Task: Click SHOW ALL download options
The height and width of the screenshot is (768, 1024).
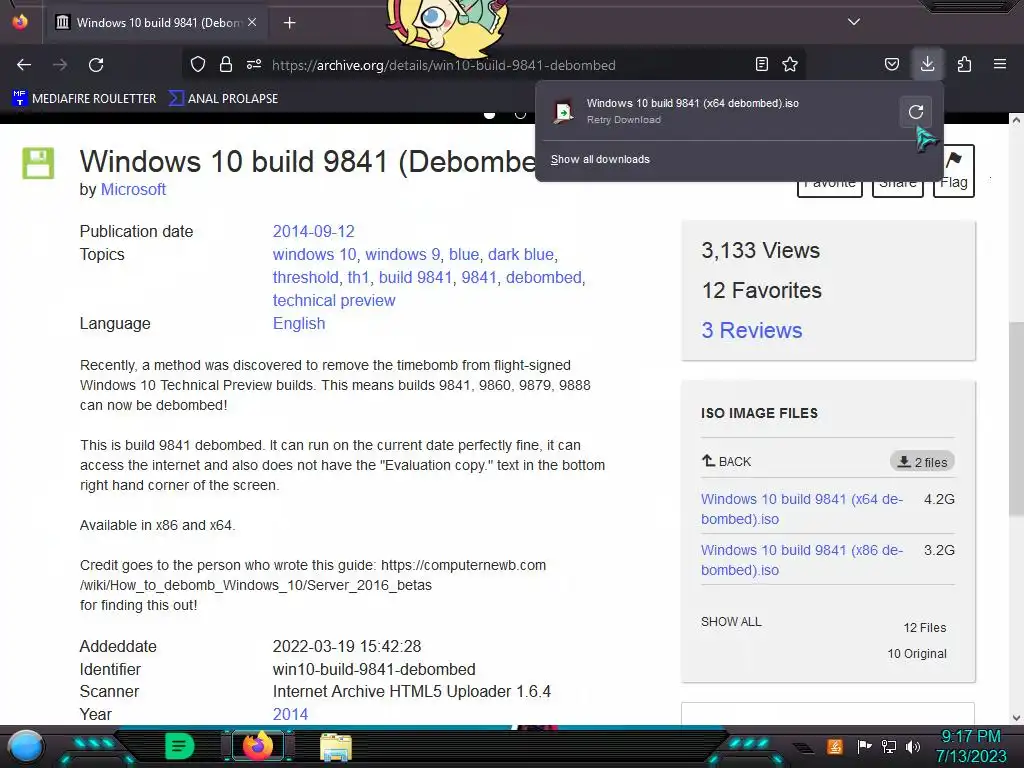Action: coord(731,622)
